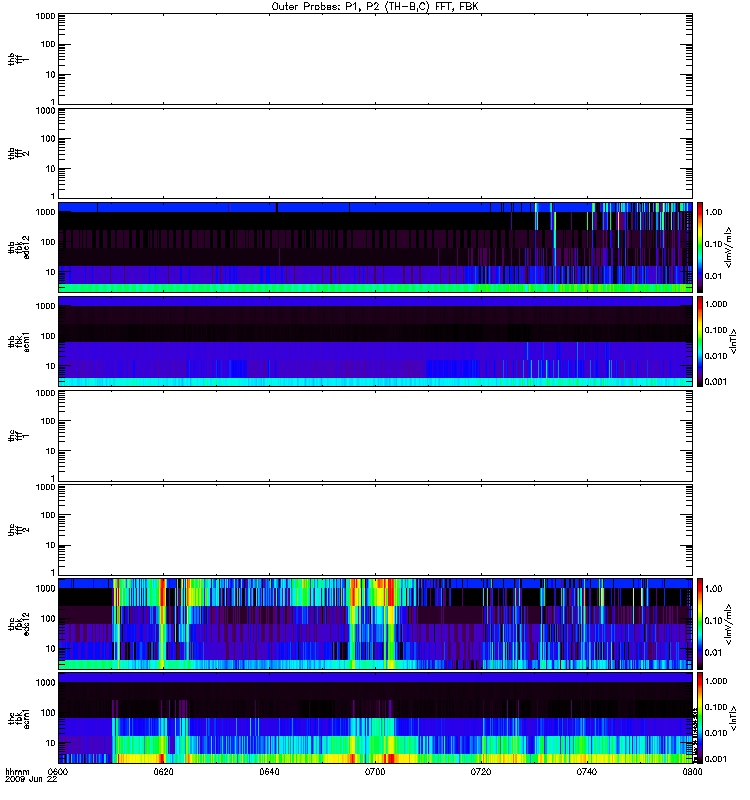Screen dimensions: 750x800
Task: Click the 0800 time axis label
Action: click(x=692, y=772)
